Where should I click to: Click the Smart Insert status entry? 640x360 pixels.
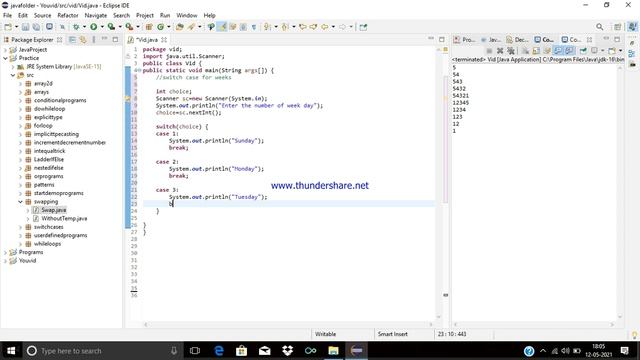pyautogui.click(x=393, y=334)
